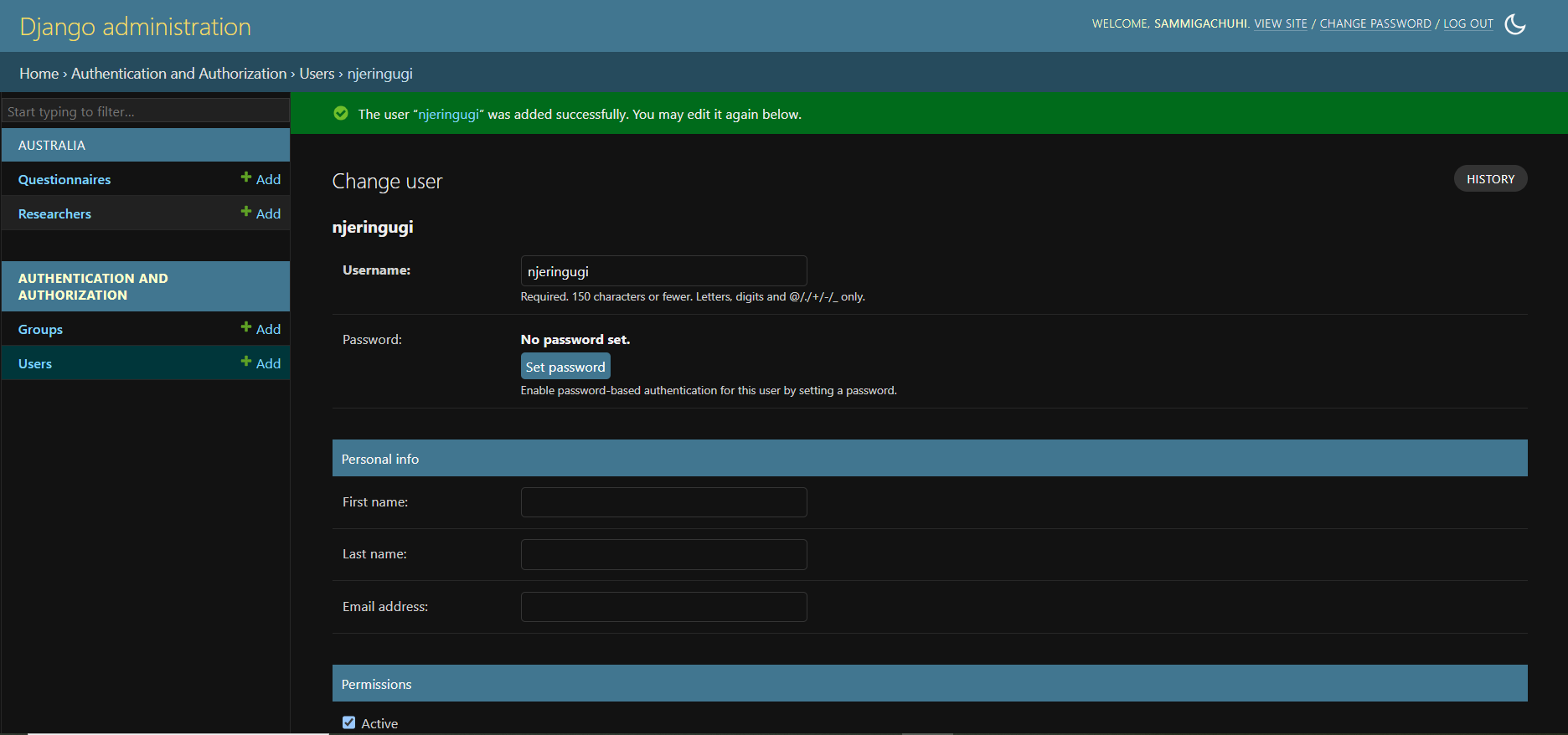
Task: Click Add text link beside Users
Action: pyautogui.click(x=268, y=363)
